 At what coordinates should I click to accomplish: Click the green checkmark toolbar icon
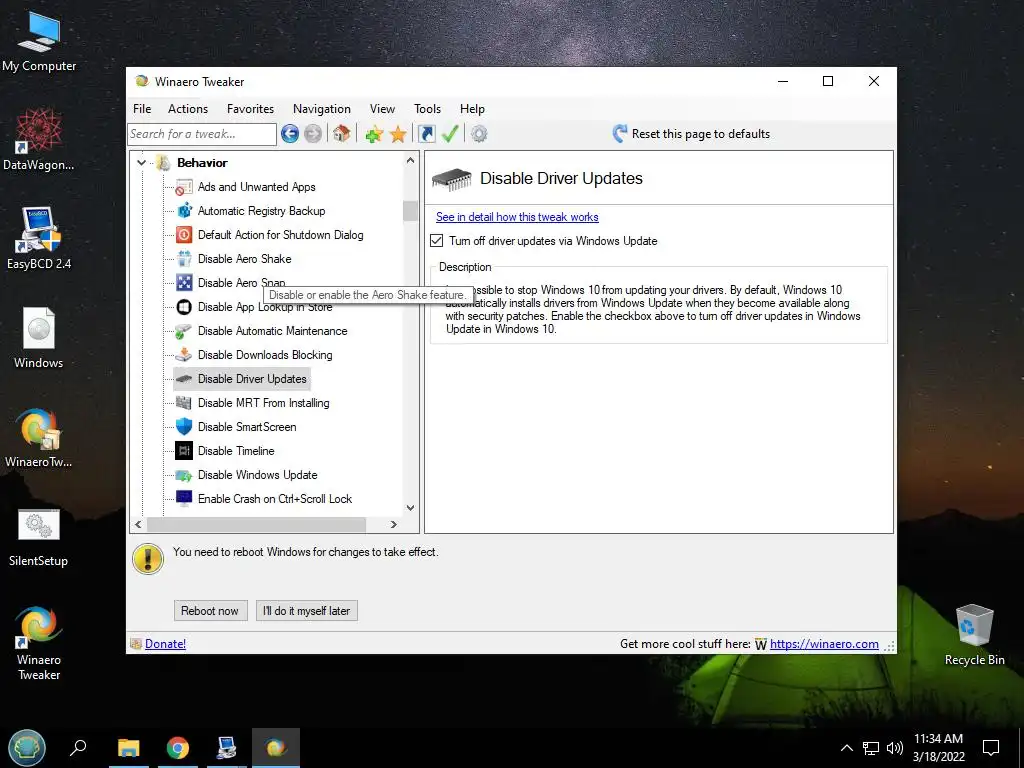(450, 134)
